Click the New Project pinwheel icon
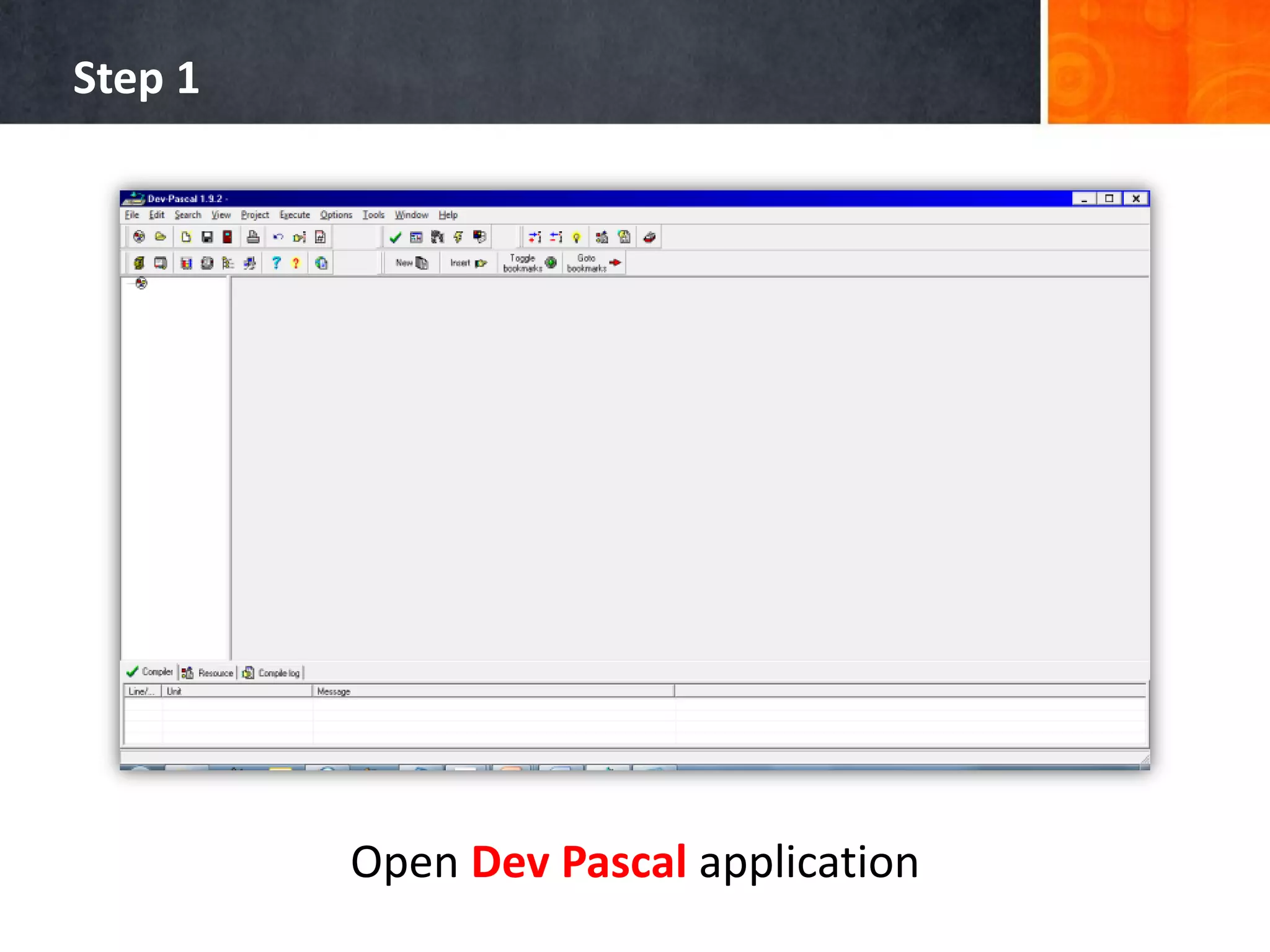Viewport: 1270px width, 952px height. [139, 237]
